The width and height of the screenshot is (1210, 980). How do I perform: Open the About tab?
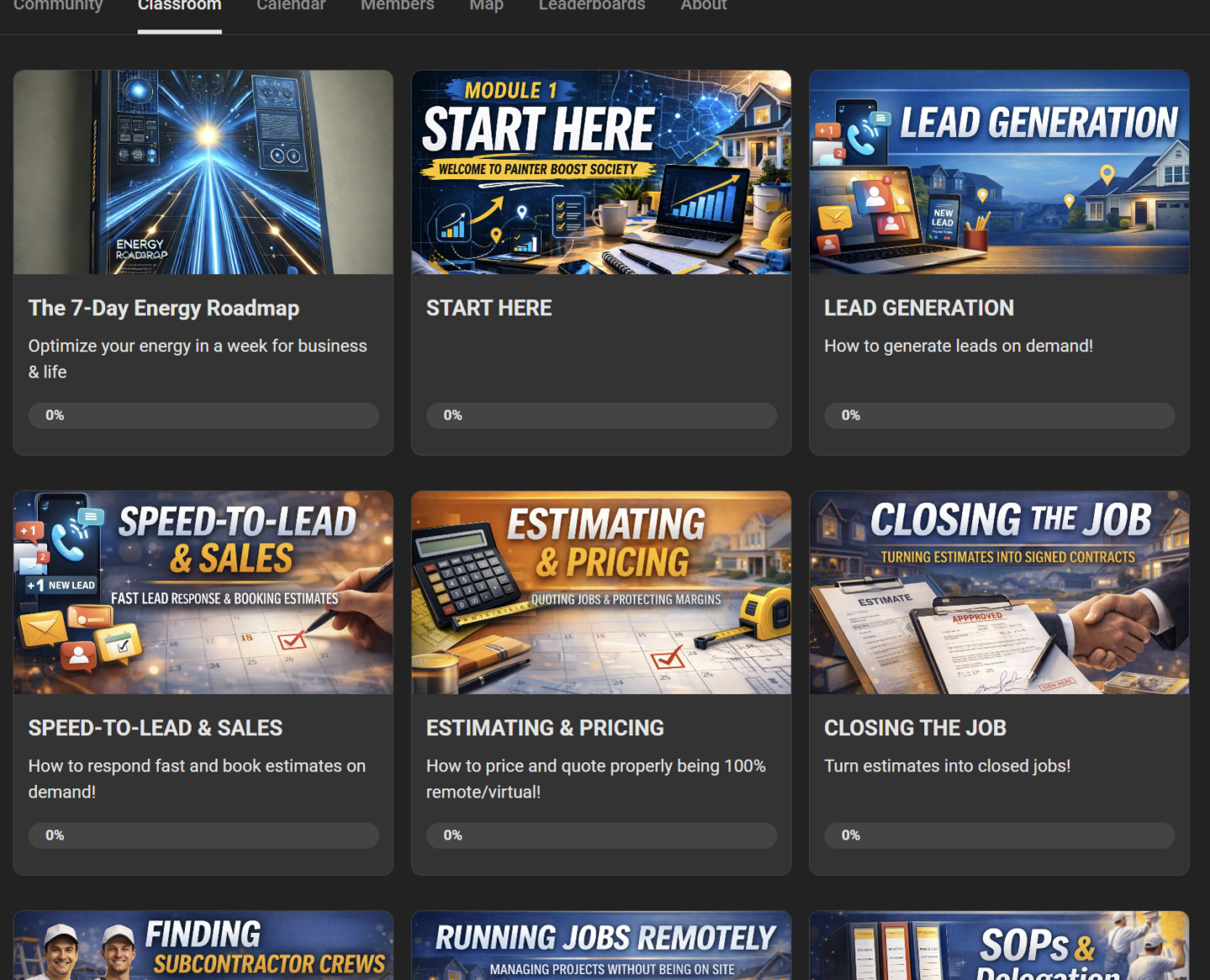[x=703, y=6]
